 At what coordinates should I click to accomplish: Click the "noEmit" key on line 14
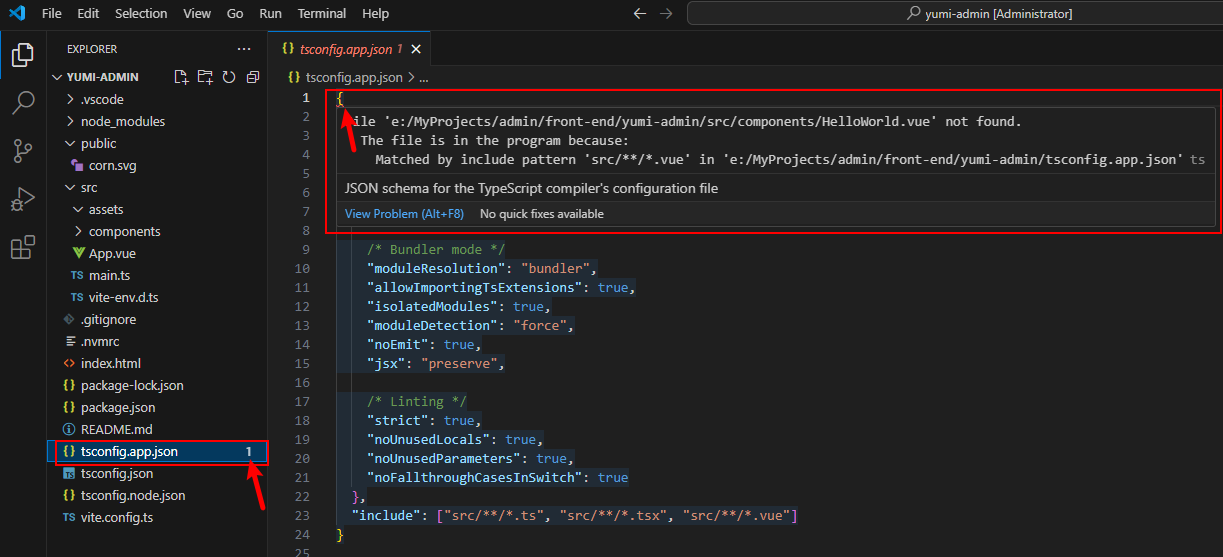(x=397, y=344)
